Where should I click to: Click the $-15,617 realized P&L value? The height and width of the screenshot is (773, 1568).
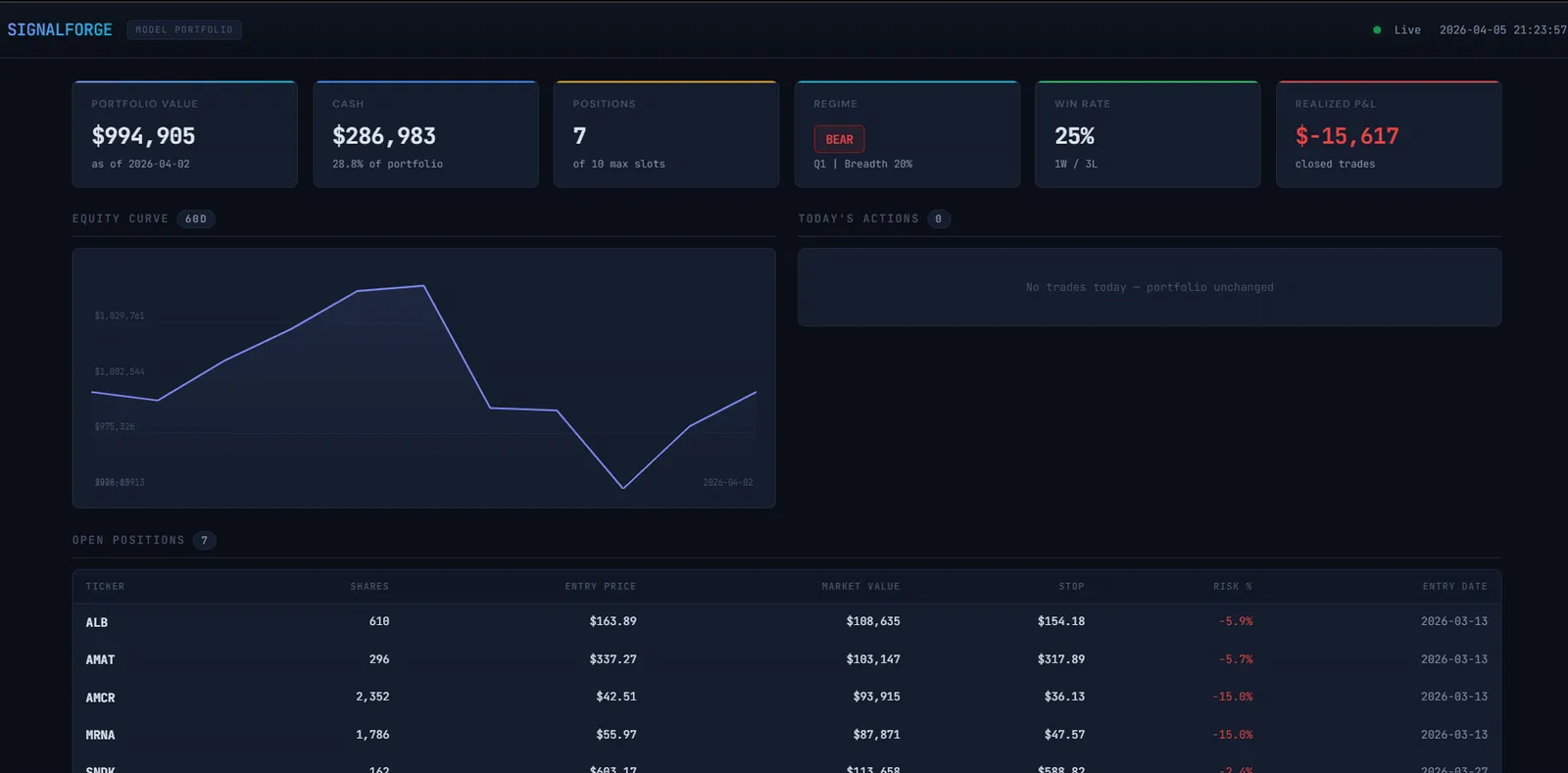tap(1347, 136)
